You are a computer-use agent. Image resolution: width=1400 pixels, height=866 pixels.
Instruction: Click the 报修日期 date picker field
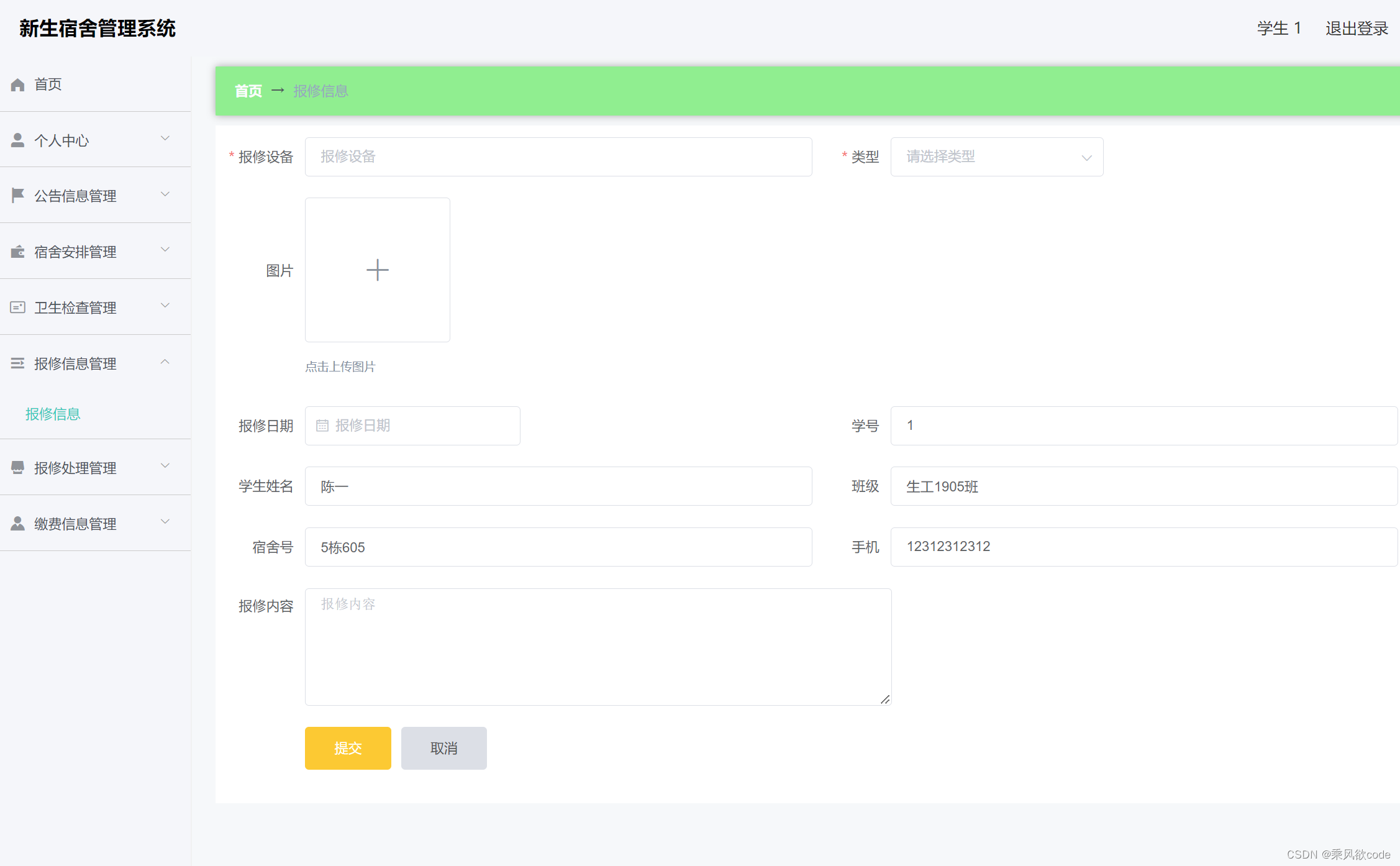tap(412, 426)
